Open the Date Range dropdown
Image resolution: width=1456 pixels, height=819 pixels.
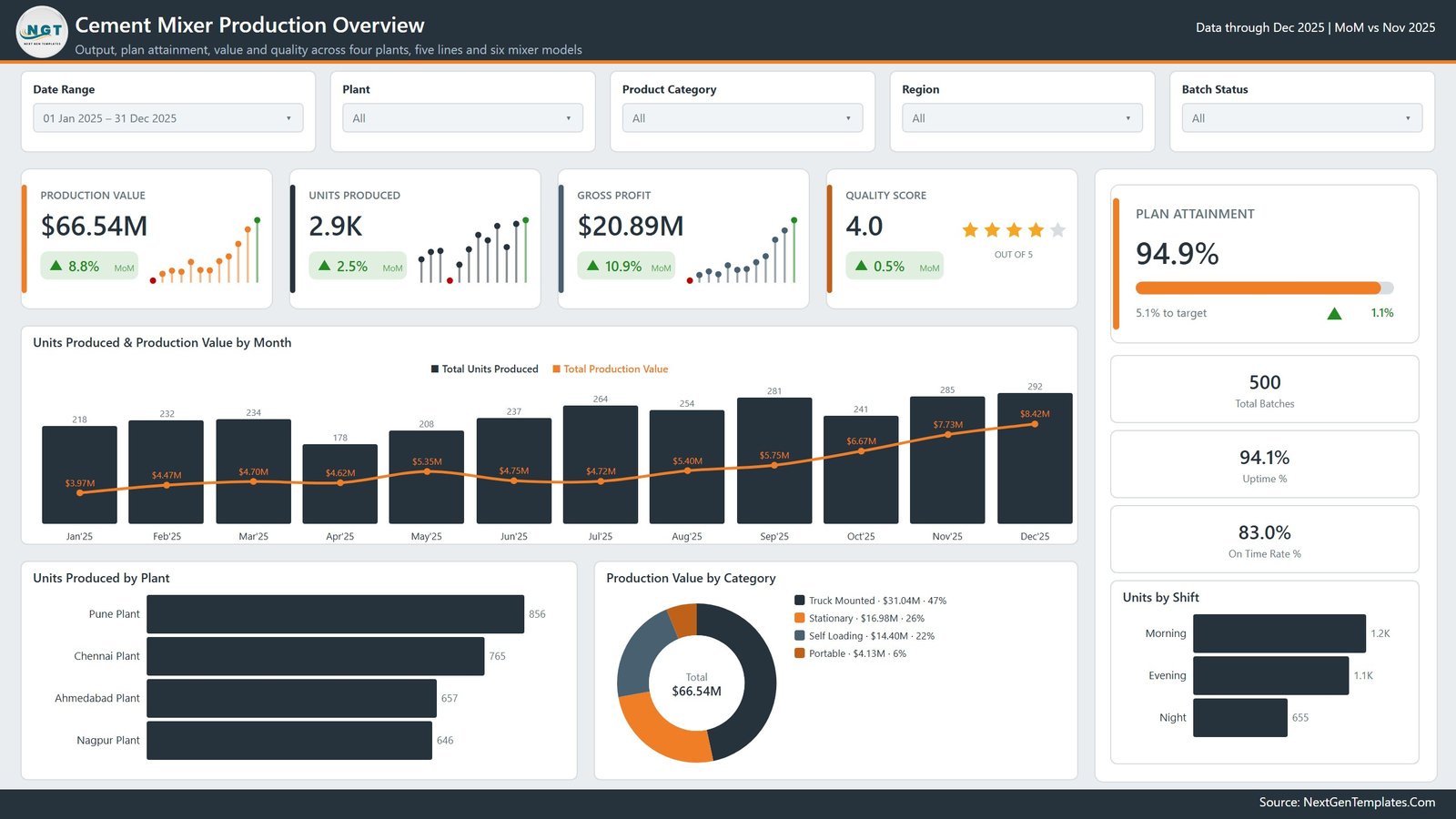click(168, 118)
